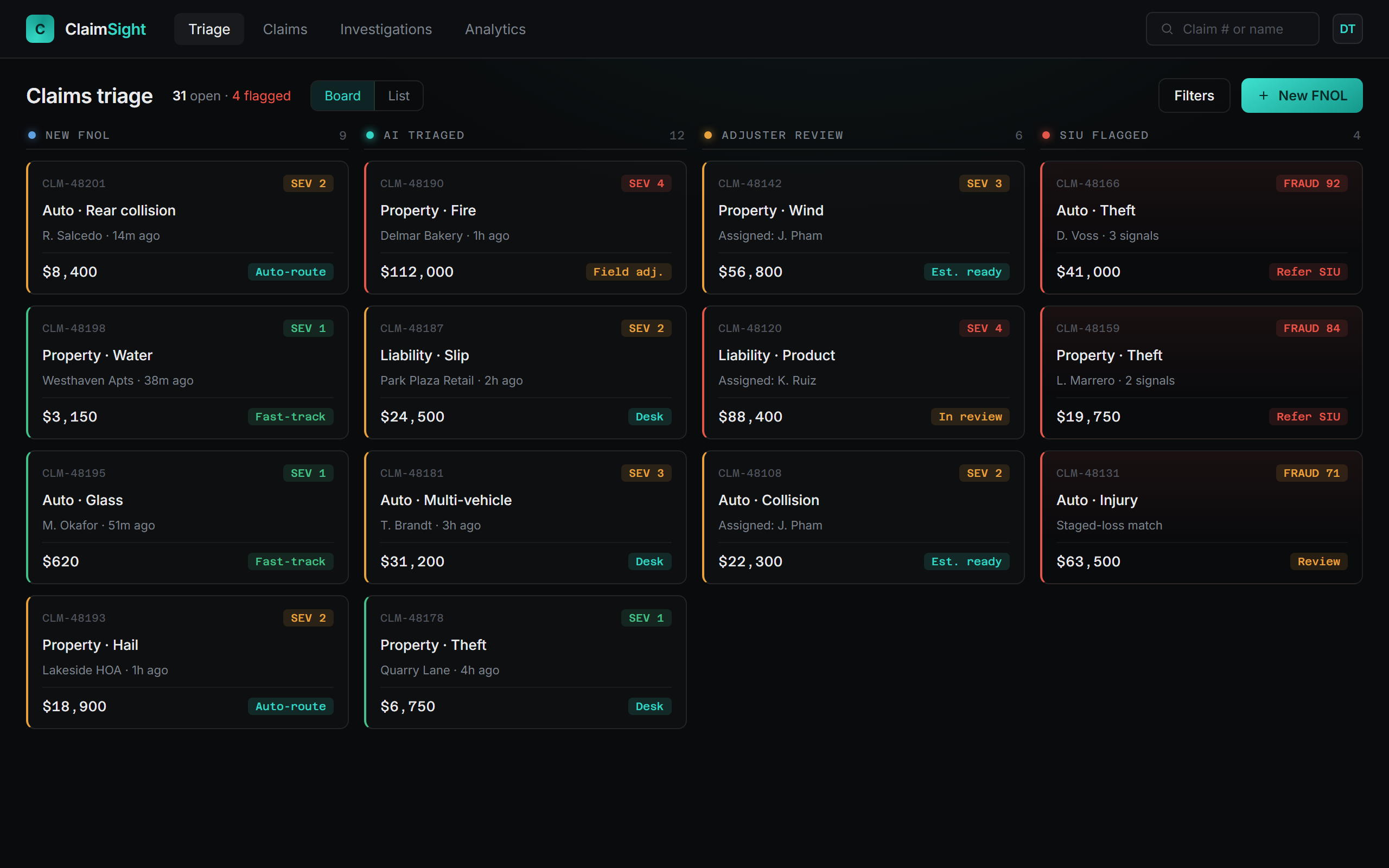Click Fast-track tag on CLM-48198
This screenshot has height=868, width=1389.
click(290, 417)
